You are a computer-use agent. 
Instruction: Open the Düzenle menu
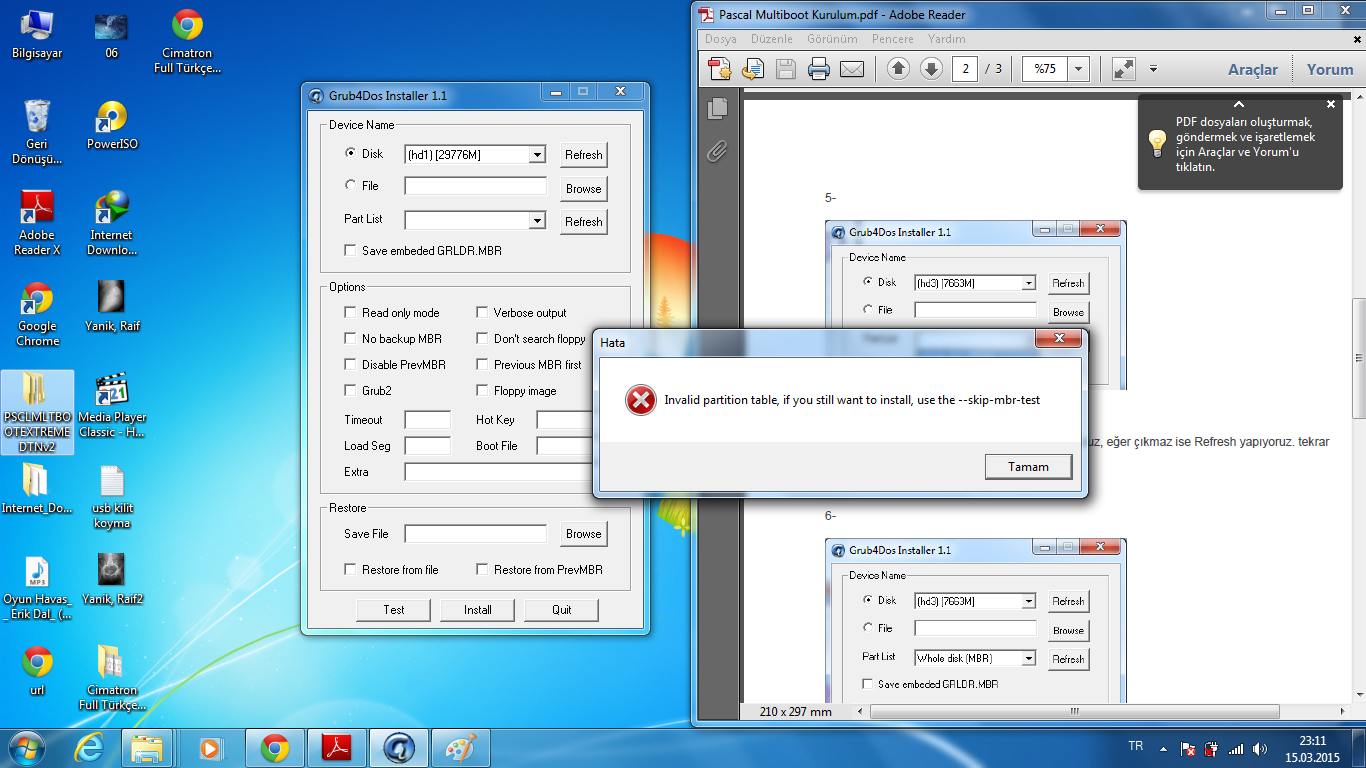tap(771, 39)
